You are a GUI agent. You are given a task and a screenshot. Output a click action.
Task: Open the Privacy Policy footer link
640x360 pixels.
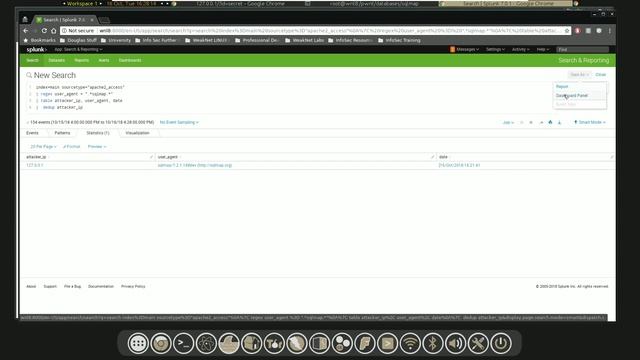pos(133,287)
